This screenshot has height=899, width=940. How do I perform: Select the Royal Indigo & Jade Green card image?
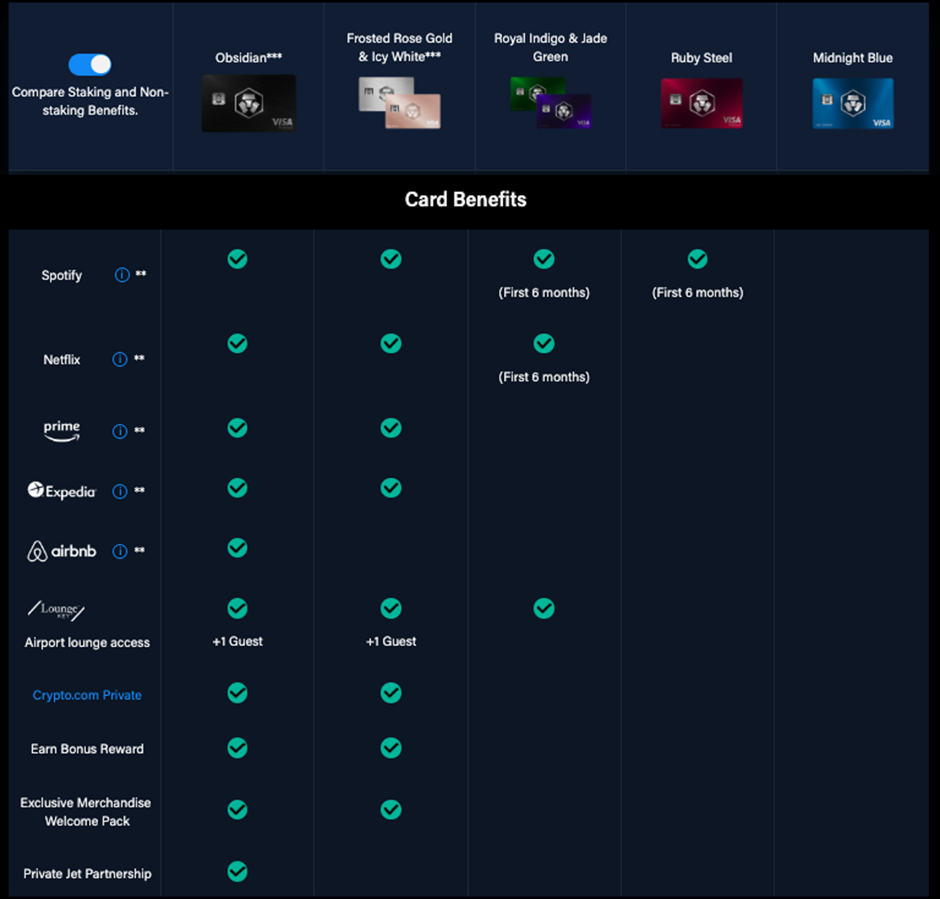click(550, 102)
